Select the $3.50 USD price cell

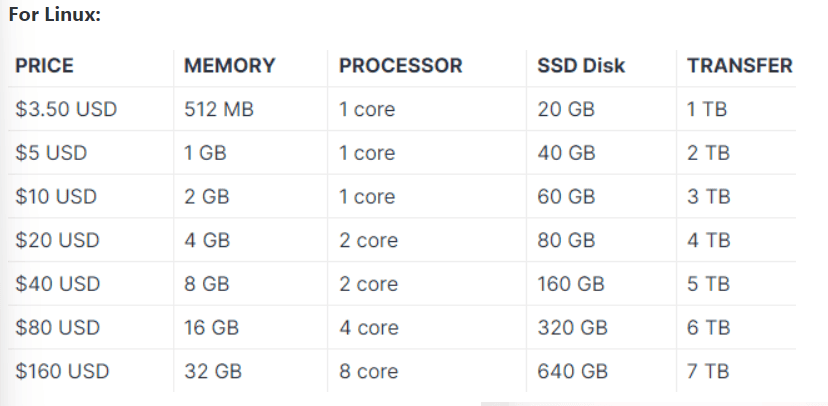[66, 109]
